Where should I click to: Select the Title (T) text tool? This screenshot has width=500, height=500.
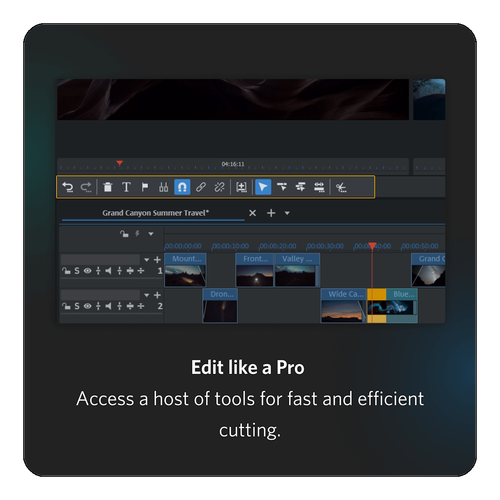126,187
